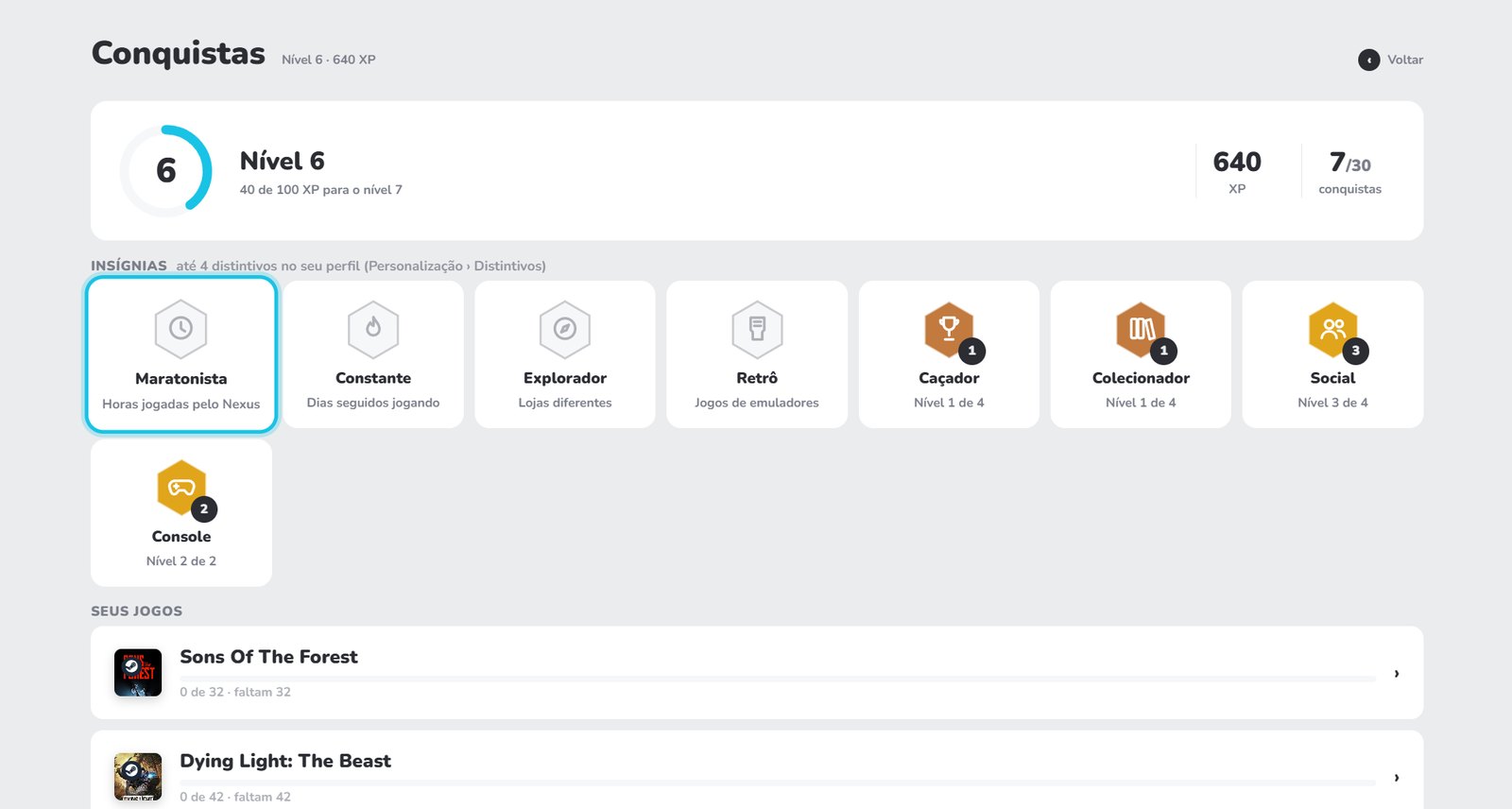Open the Sons Of The Forest cover thumbnail
Viewport: 1512px width, 809px height.
point(138,673)
